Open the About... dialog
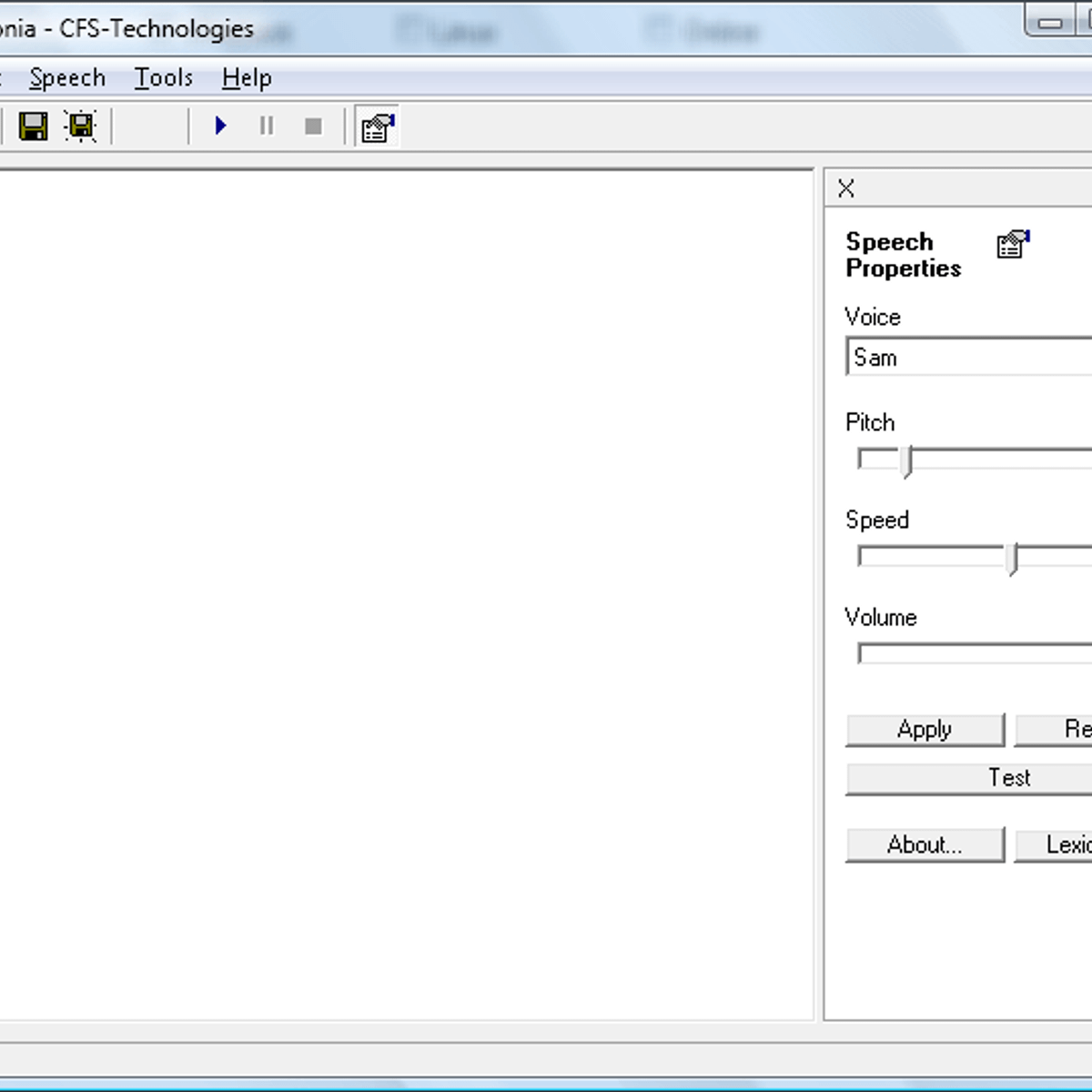The height and width of the screenshot is (1092, 1092). pos(925,845)
